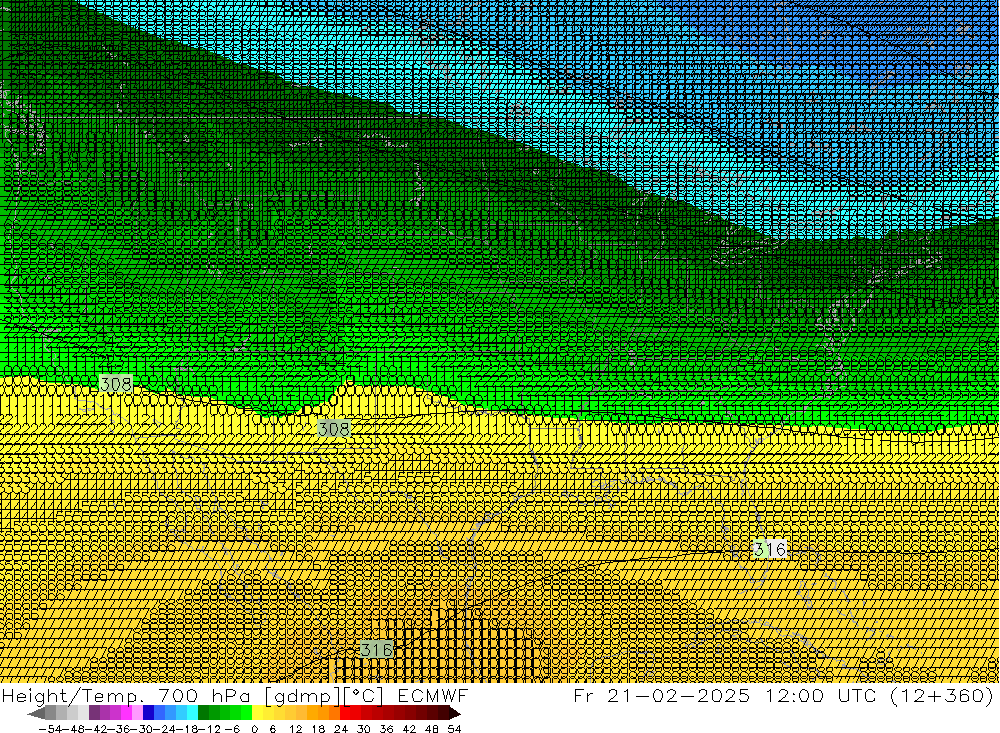Click the orange legend swatch just before 24

click(x=334, y=713)
